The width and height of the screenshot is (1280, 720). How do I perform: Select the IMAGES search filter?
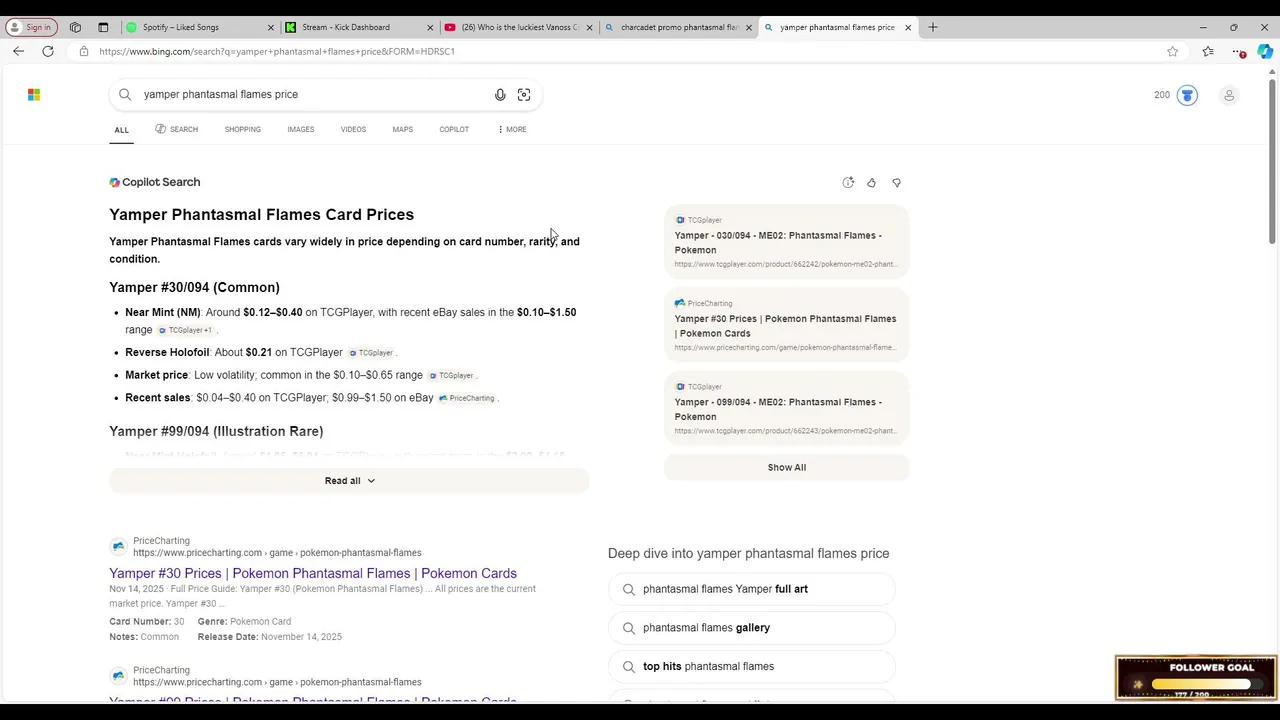point(301,129)
